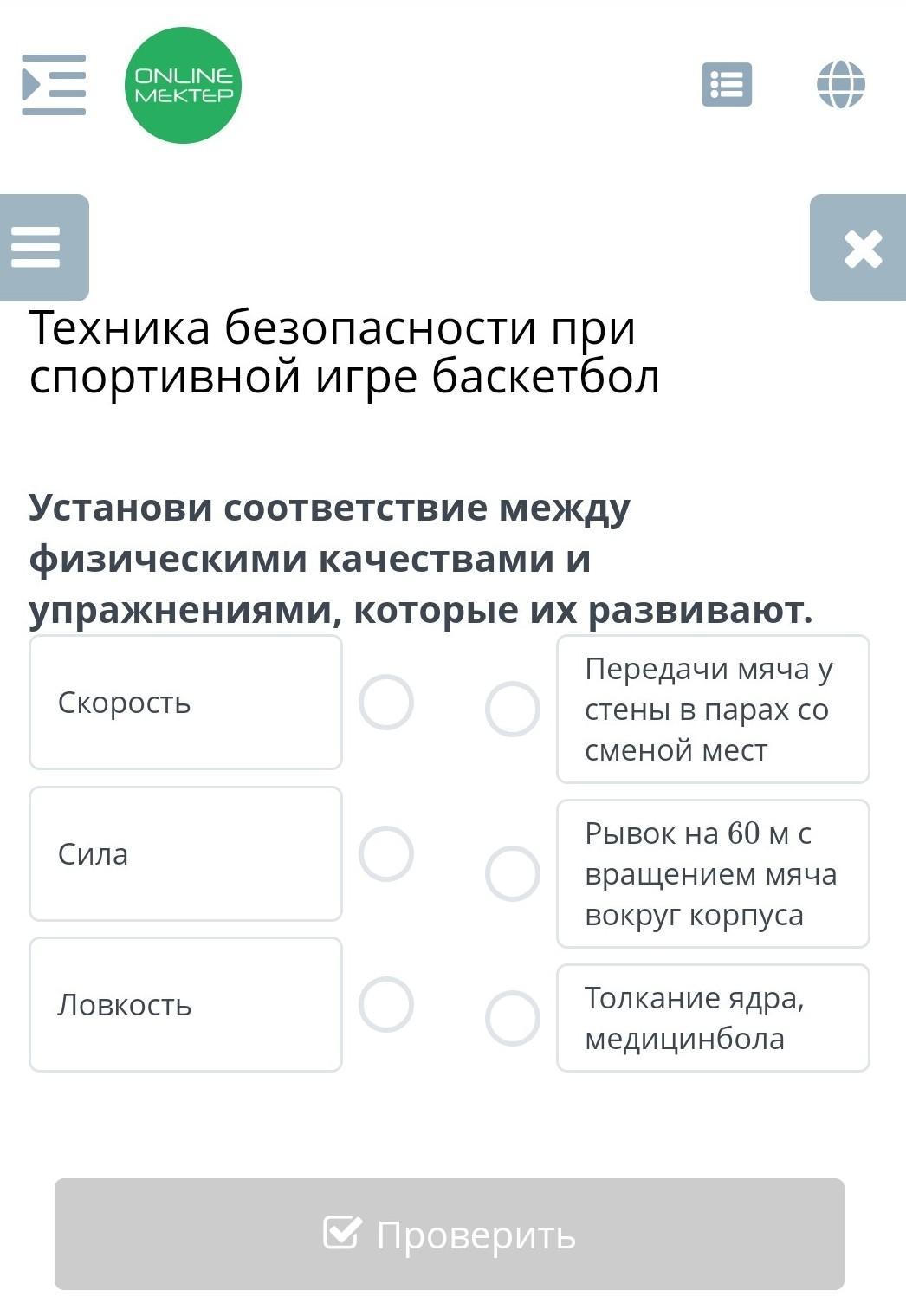This screenshot has width=906, height=1316.
Task: Open the language globe icon
Action: (840, 85)
